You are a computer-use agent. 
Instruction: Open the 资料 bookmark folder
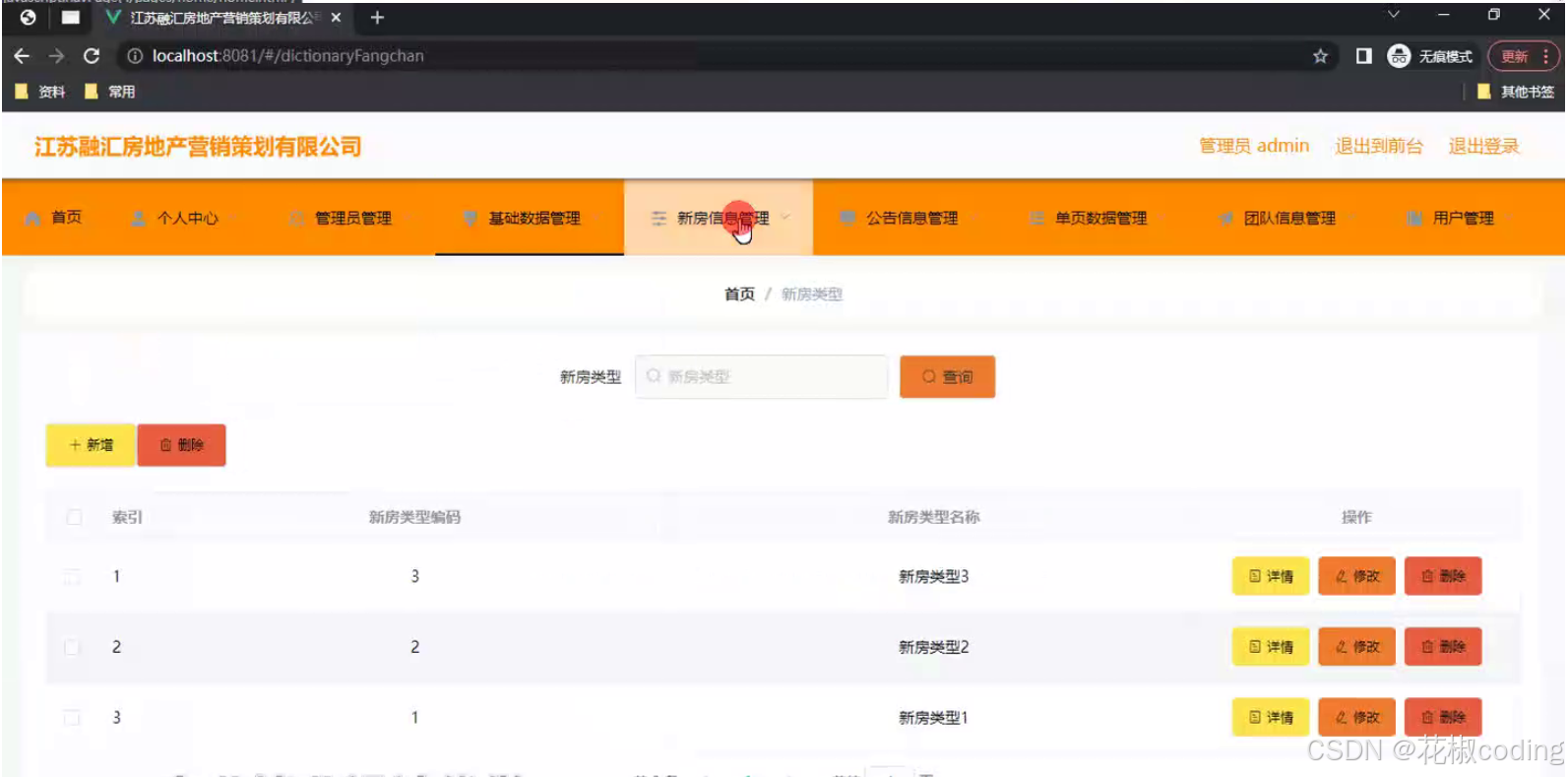coord(40,92)
